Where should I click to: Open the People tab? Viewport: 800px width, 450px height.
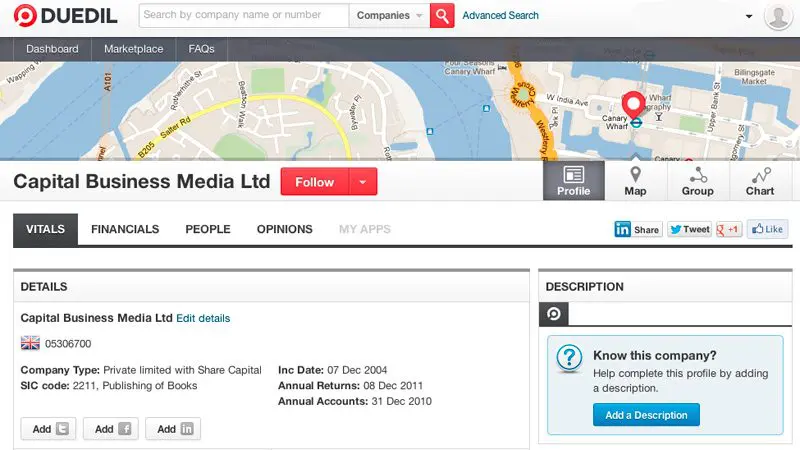tap(208, 229)
